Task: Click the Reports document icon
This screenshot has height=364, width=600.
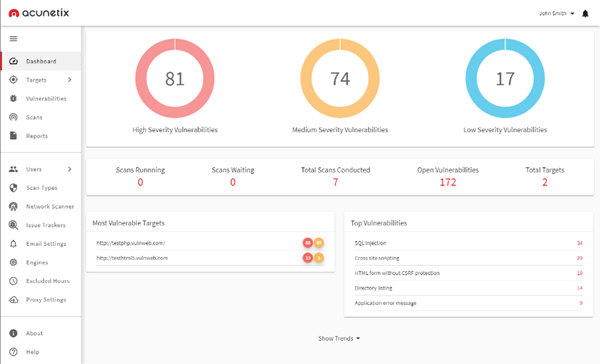Action: pyautogui.click(x=13, y=136)
